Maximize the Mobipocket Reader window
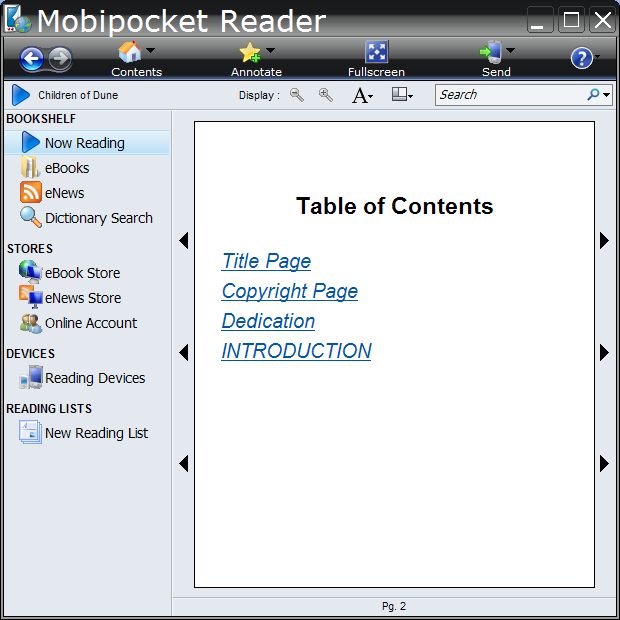Viewport: 620px width, 620px height. pos(571,20)
